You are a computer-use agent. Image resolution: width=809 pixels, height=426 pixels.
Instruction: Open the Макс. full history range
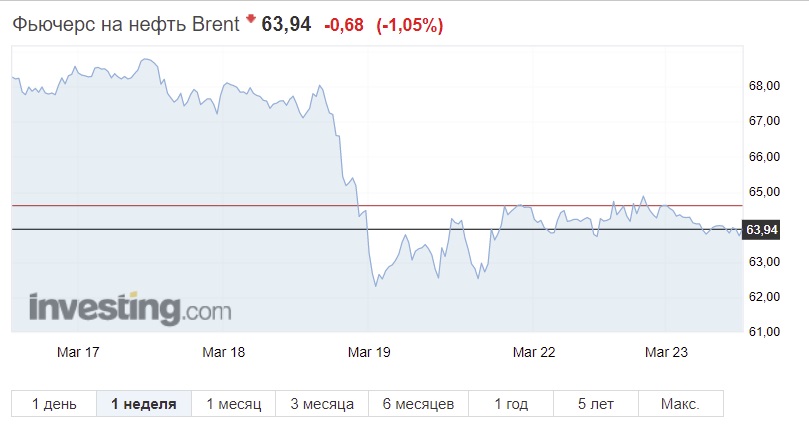coord(681,403)
